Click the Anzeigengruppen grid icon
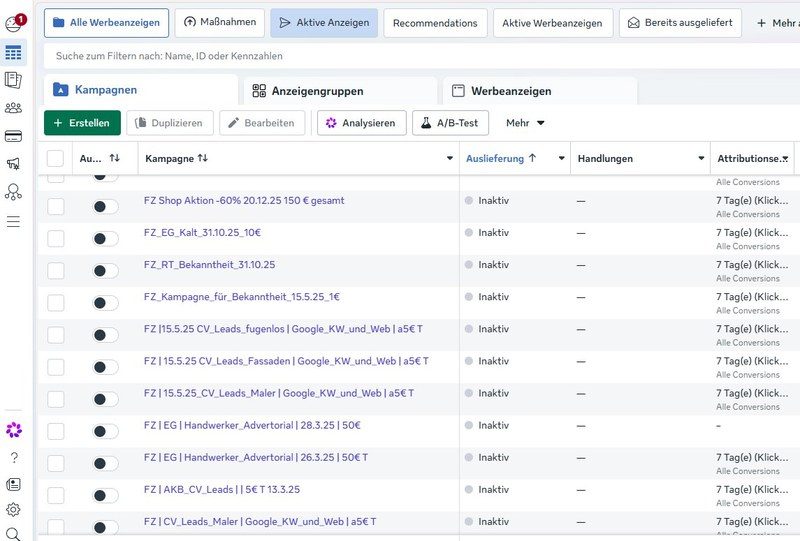The image size is (800, 541). coord(259,91)
